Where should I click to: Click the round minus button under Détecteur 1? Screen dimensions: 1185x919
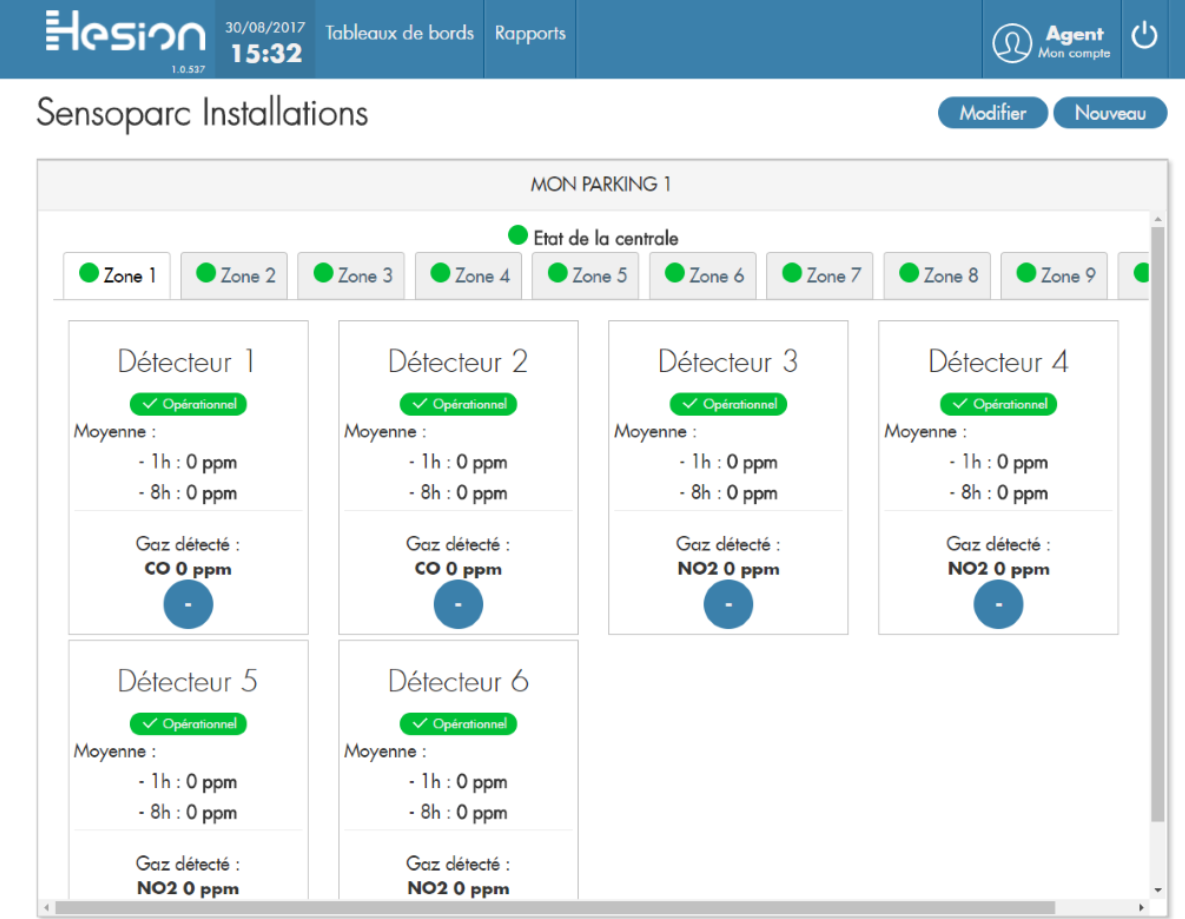click(188, 605)
